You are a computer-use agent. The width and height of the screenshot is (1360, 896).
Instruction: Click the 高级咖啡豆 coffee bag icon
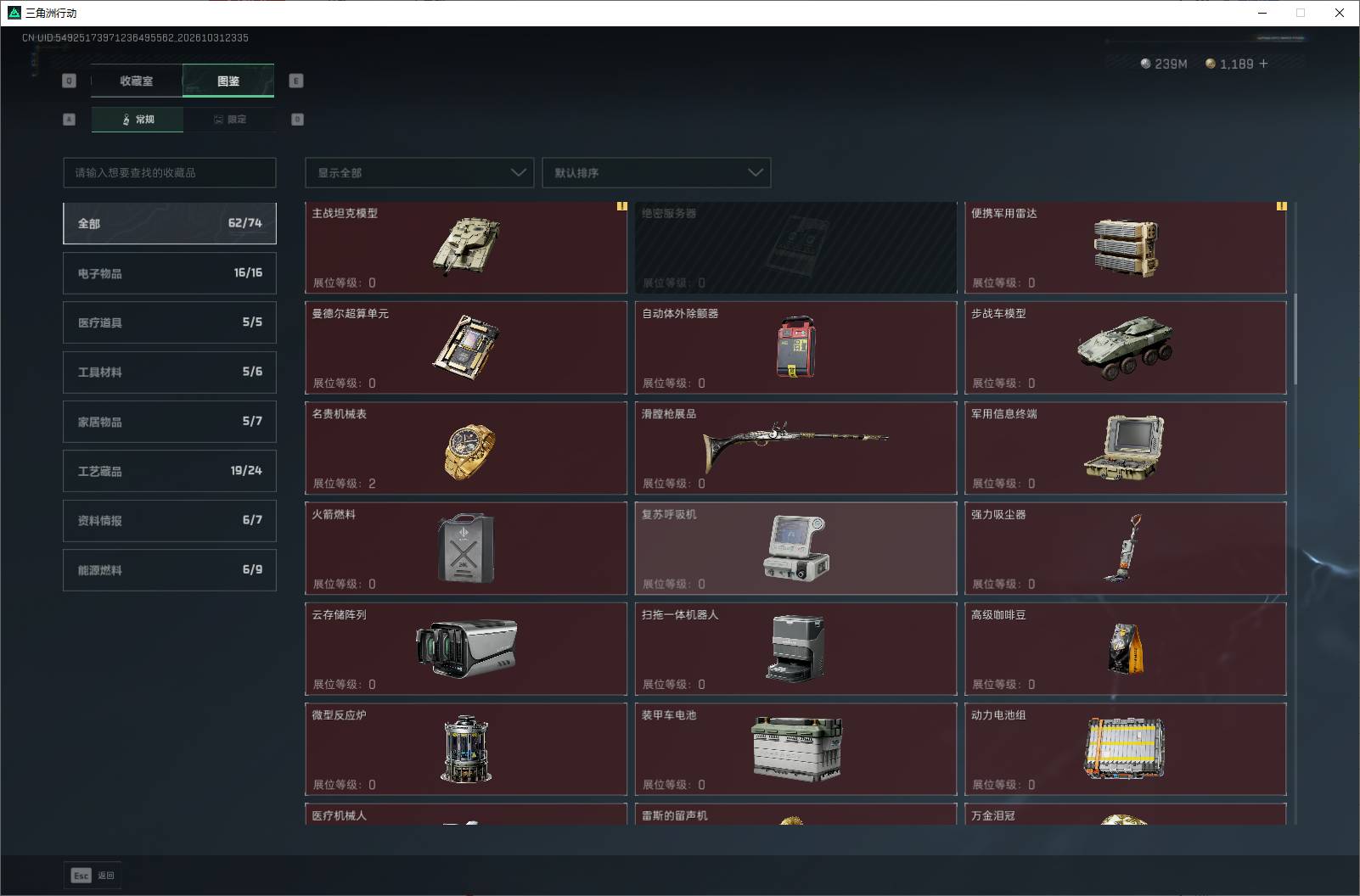click(1126, 648)
